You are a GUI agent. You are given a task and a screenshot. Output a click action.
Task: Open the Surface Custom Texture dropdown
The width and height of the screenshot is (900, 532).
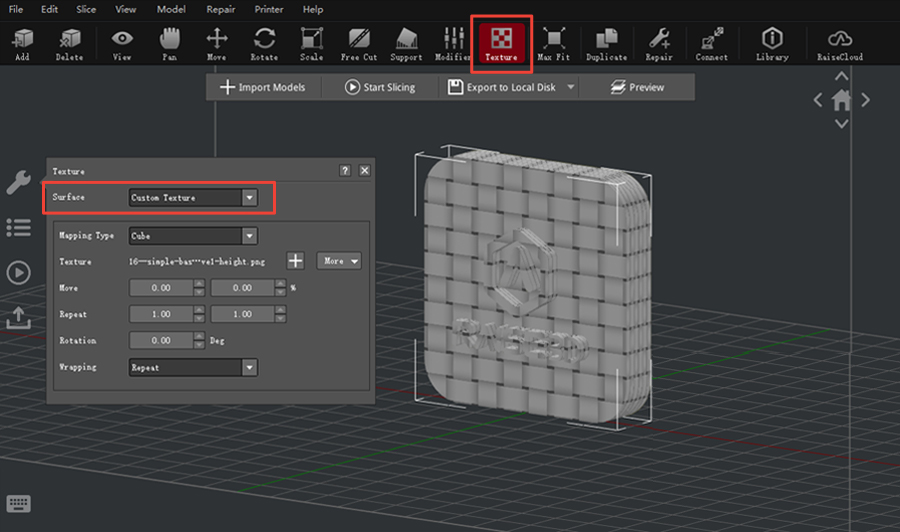193,197
